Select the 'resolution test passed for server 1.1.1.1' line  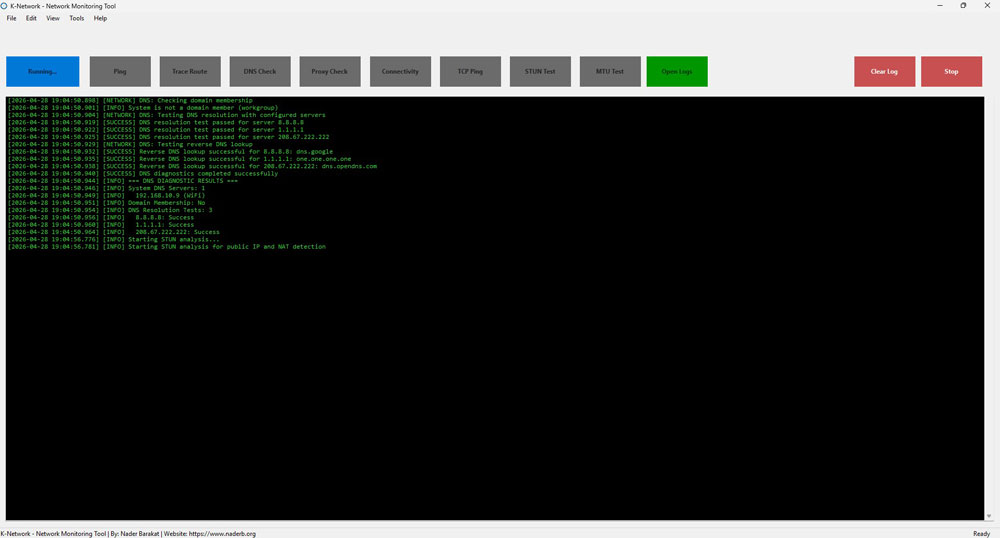pos(156,129)
